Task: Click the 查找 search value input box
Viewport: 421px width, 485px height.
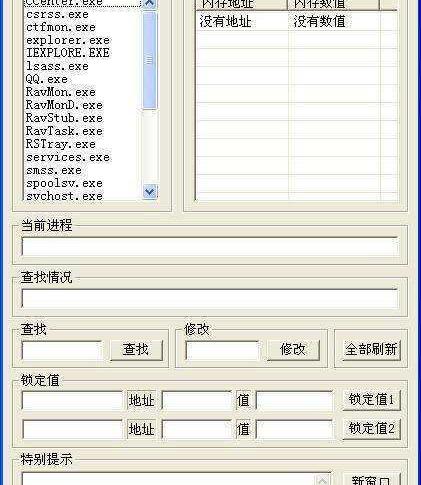Action: 62,350
